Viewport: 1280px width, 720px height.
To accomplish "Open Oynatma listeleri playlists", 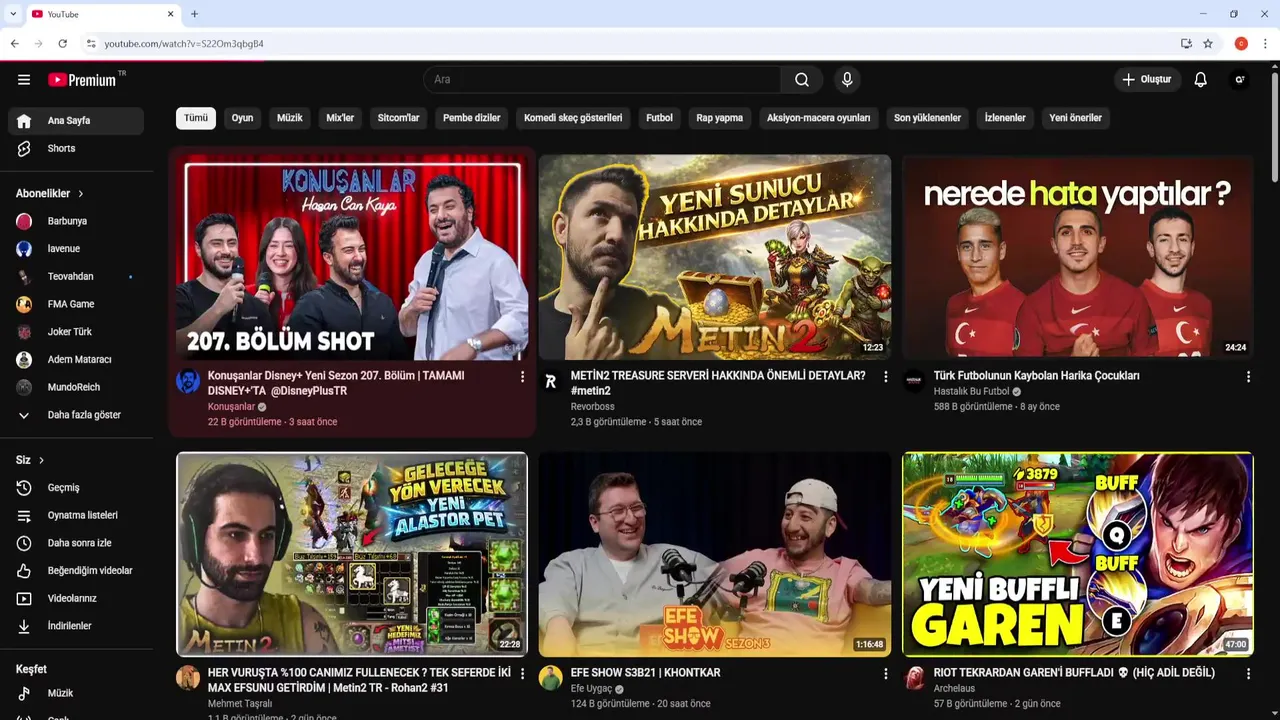I will (76, 516).
